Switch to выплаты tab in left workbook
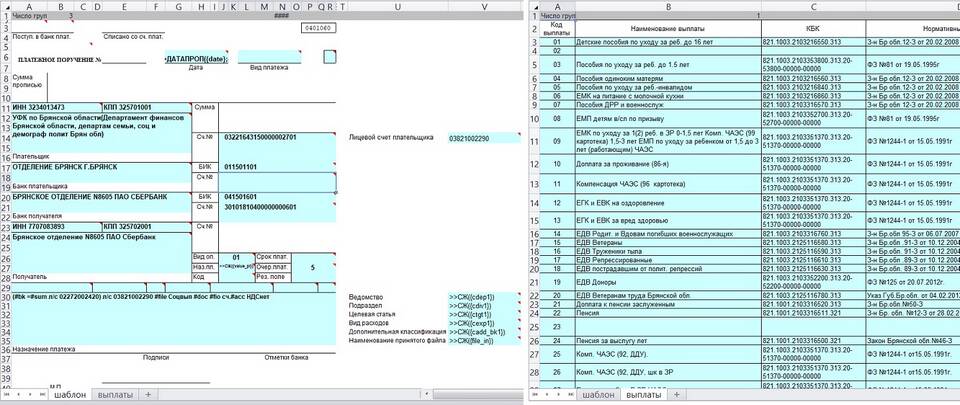This screenshot has width=960, height=405. pos(115,395)
